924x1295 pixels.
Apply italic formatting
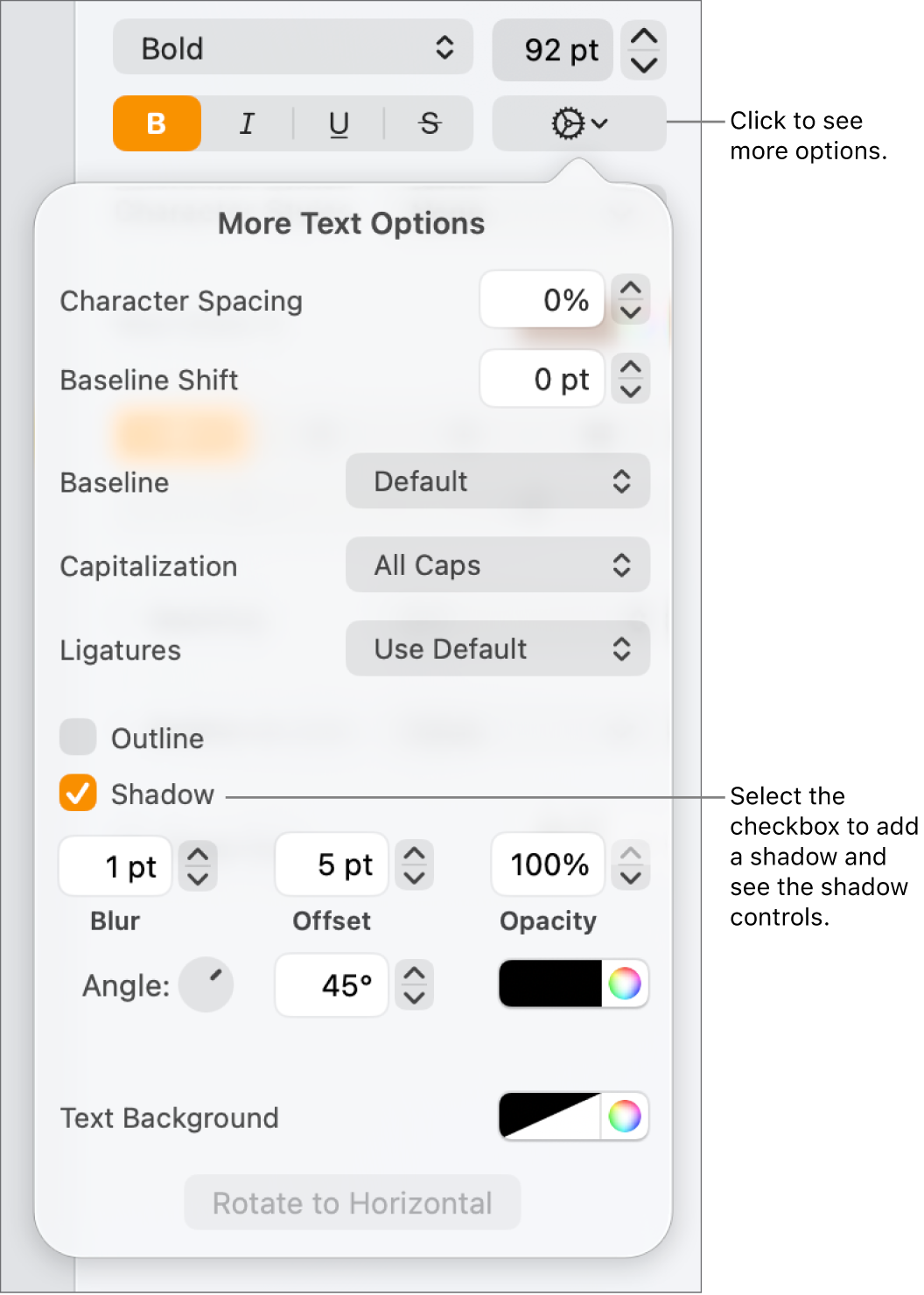pos(247,123)
